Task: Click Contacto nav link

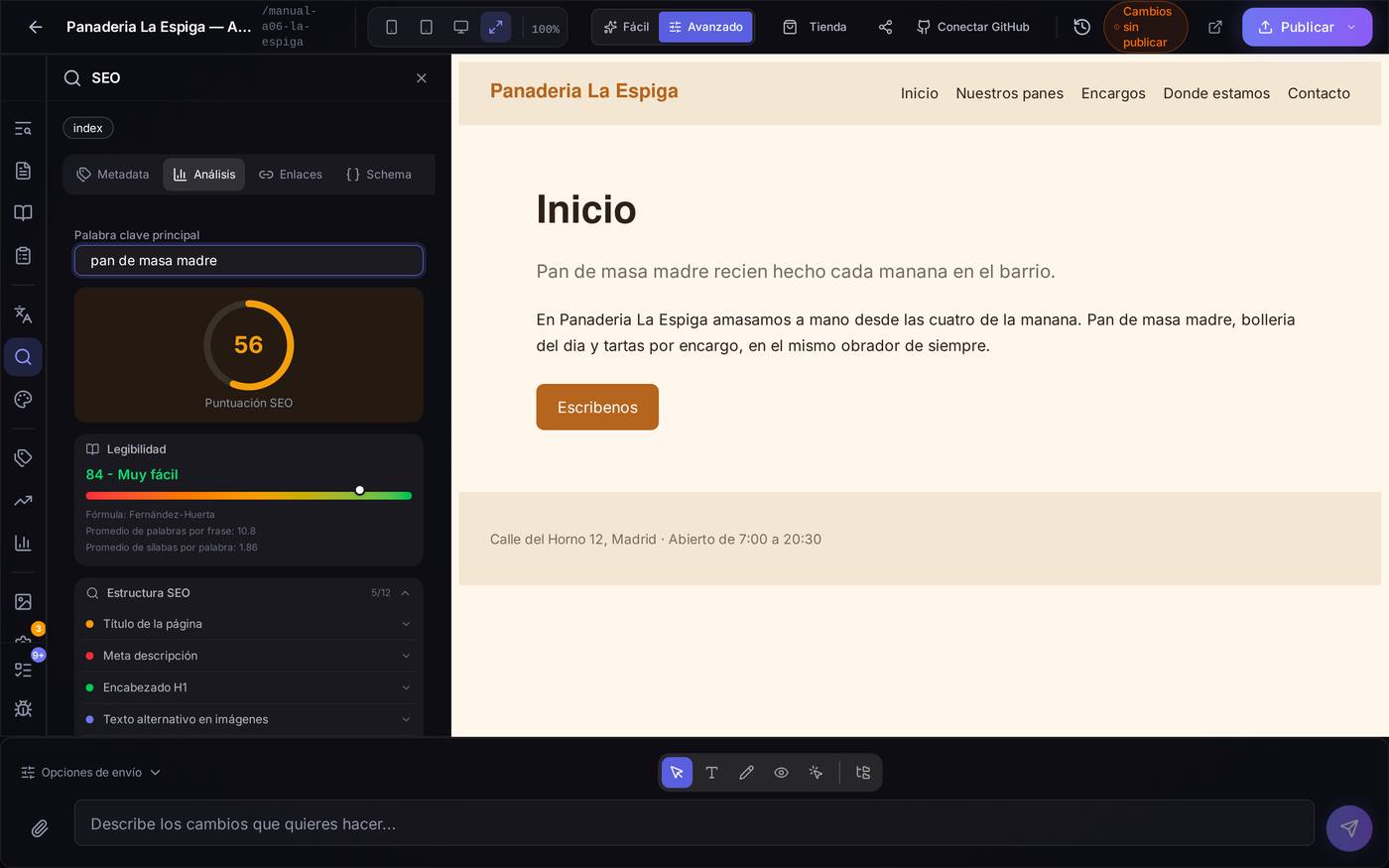Action: (1319, 93)
